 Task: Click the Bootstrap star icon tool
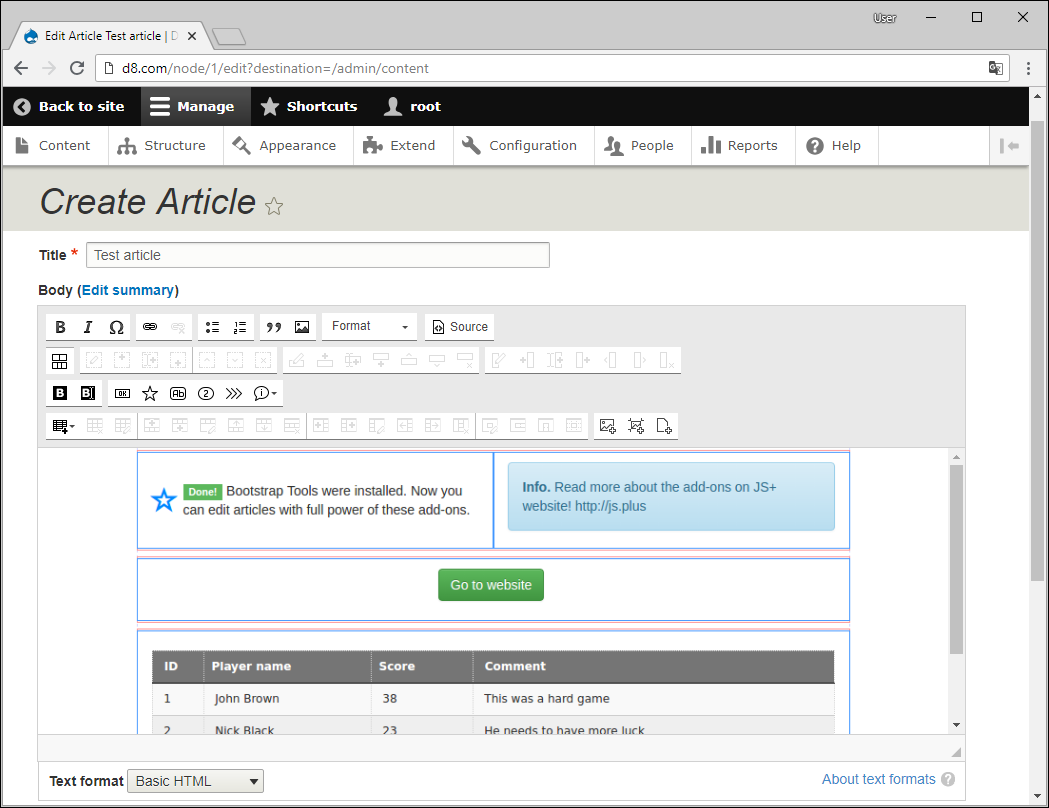[150, 393]
